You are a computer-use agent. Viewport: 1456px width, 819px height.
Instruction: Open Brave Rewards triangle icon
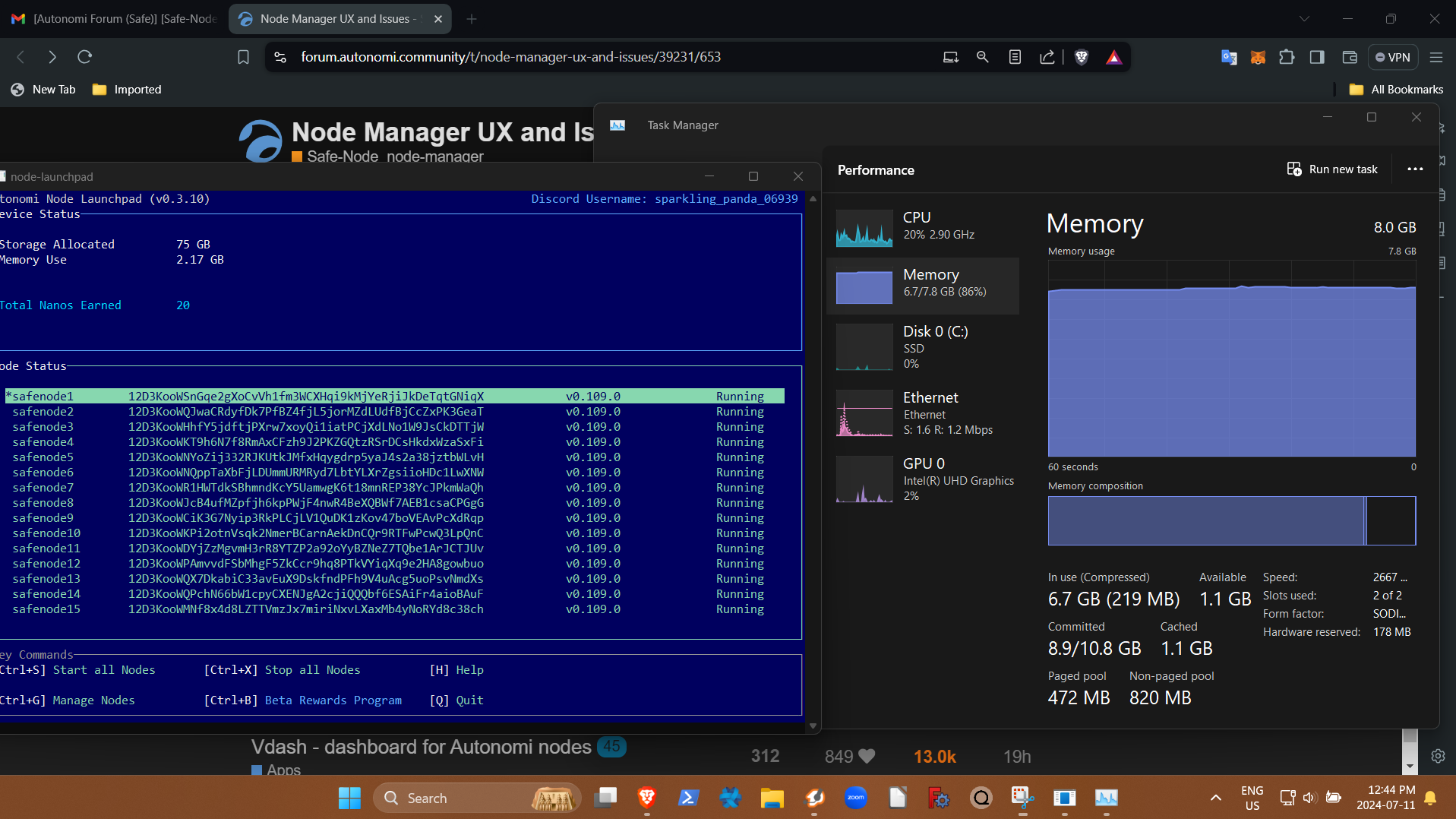click(1113, 57)
